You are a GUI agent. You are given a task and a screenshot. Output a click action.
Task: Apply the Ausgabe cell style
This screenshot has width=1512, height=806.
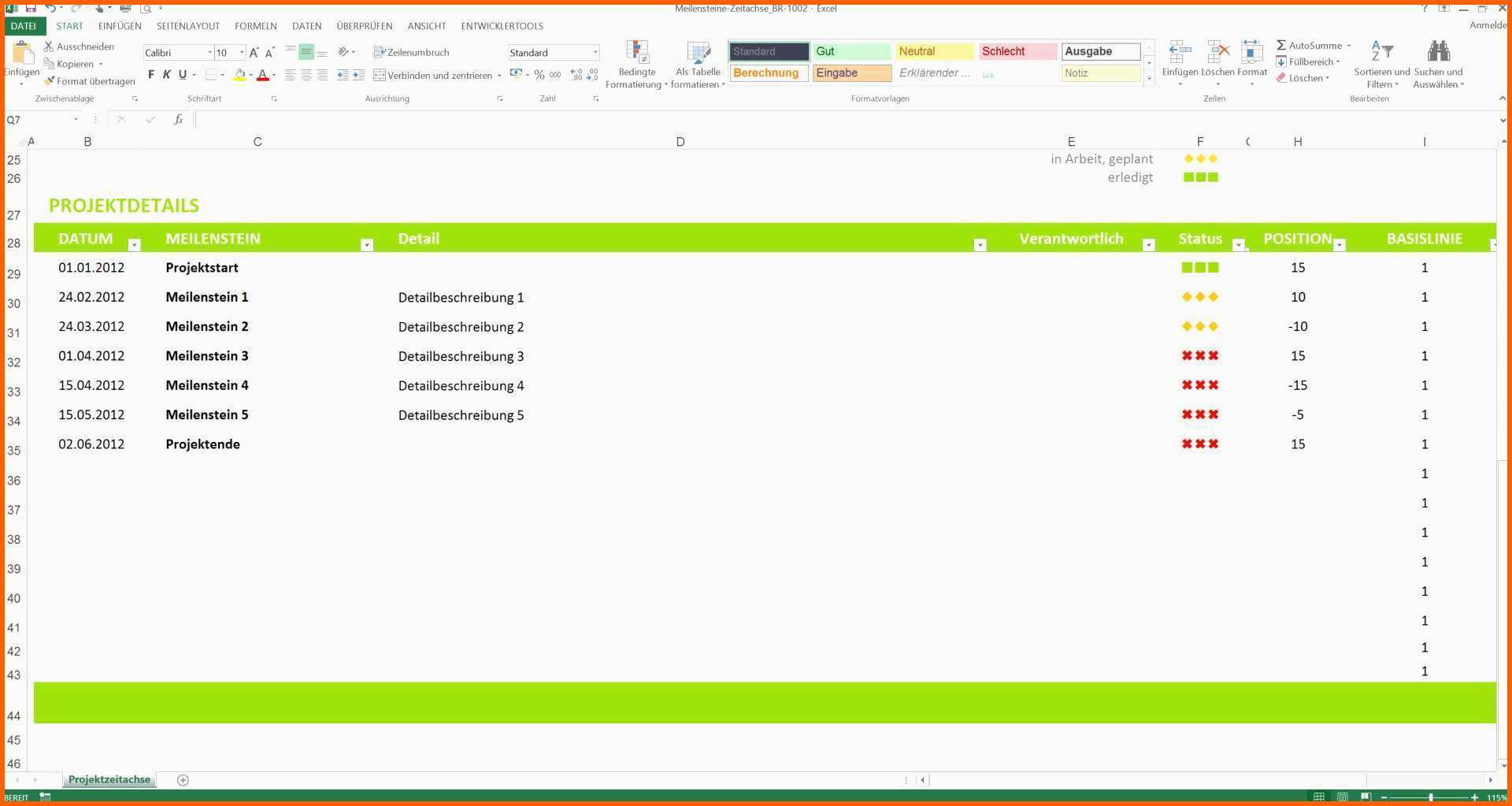pos(1101,51)
